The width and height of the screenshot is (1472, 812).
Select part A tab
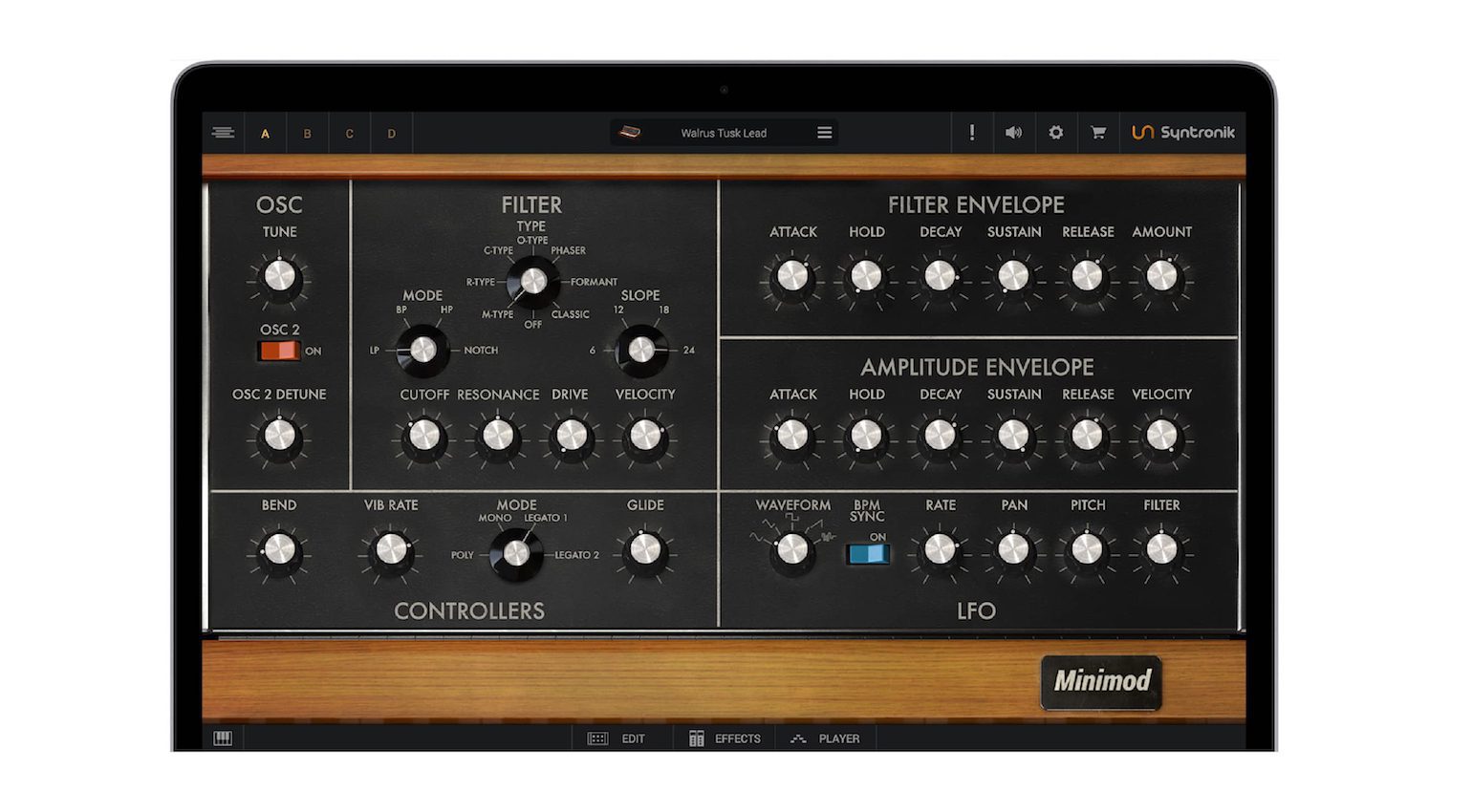click(x=265, y=134)
